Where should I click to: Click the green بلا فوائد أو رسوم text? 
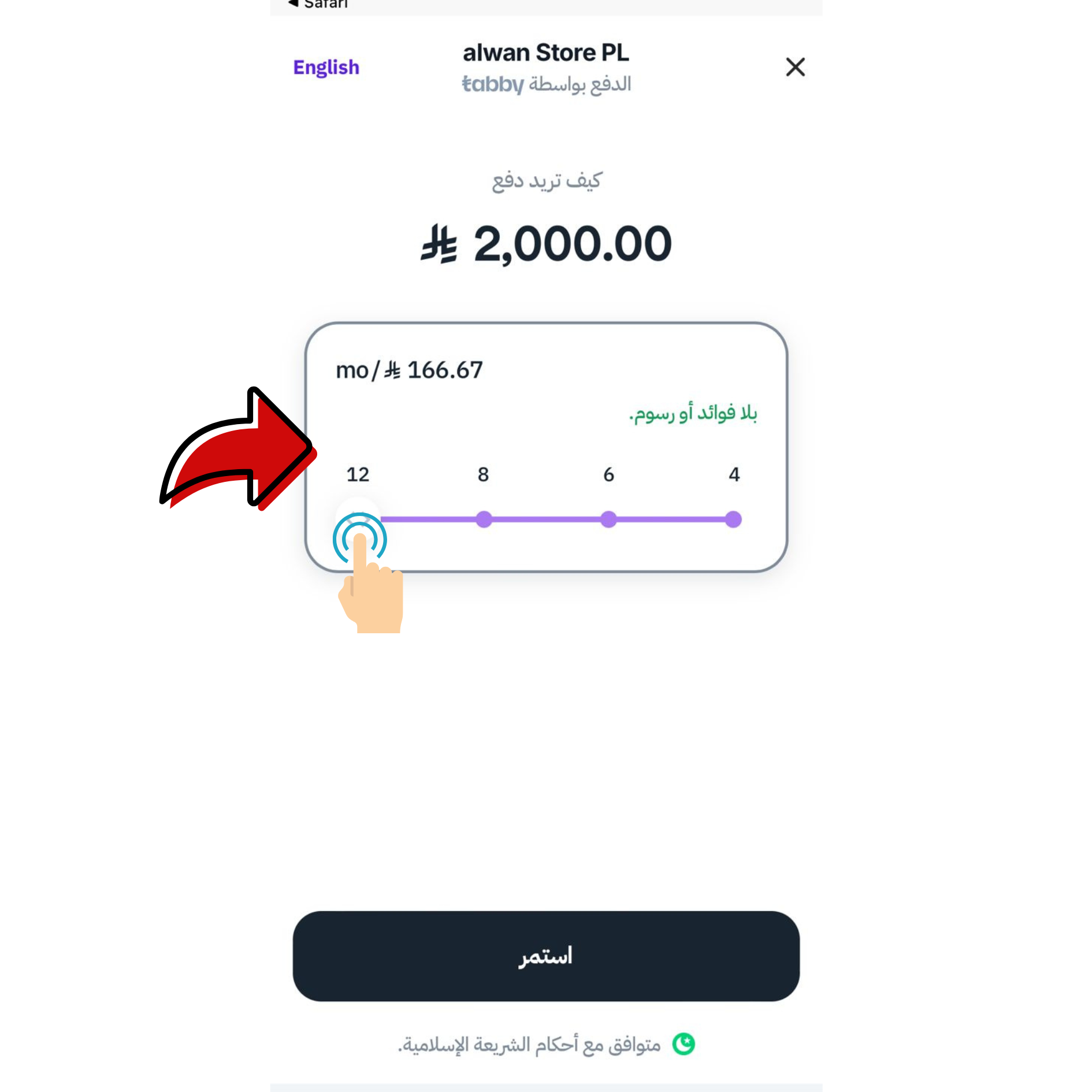click(693, 414)
